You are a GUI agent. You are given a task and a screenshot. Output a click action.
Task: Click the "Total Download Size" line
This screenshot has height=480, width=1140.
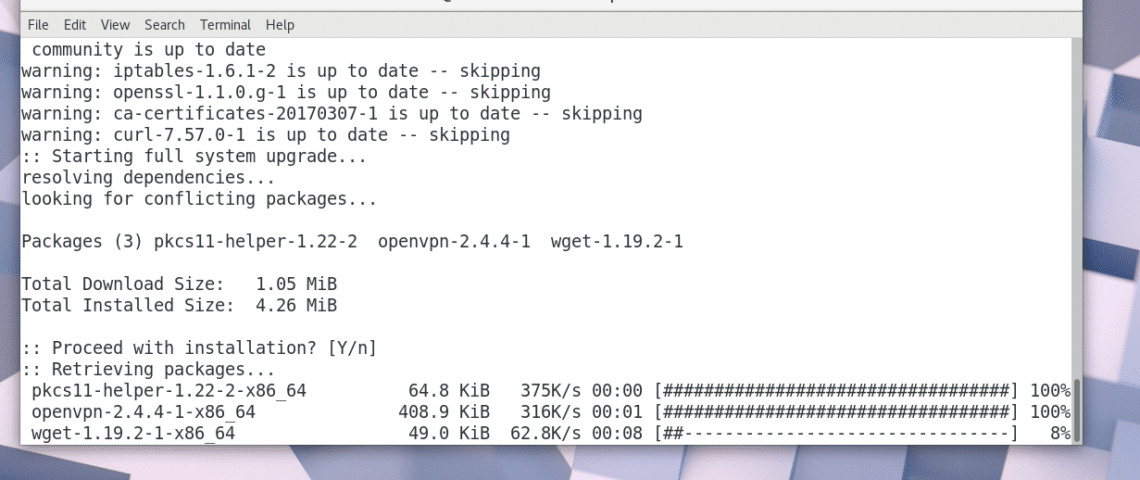[x=179, y=284]
